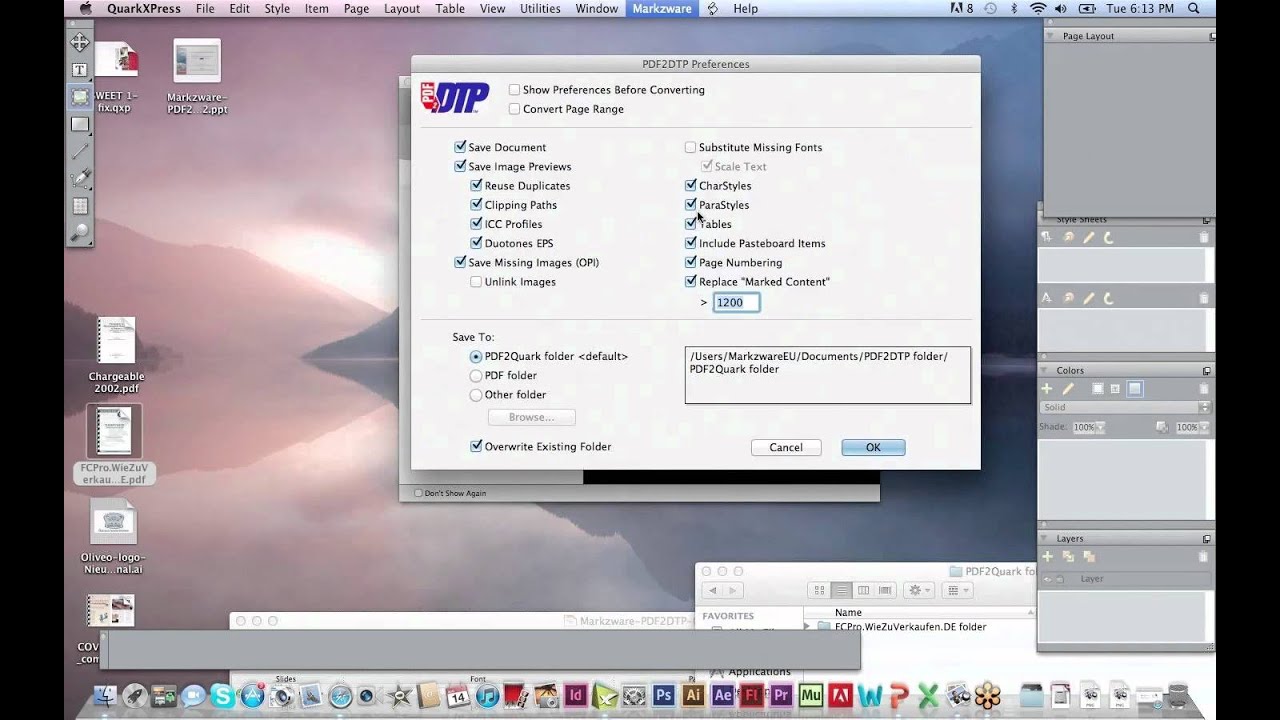This screenshot has height=720, width=1280.
Task: Expand FCPro.WieZuVerkaufen.DE folder in Finder
Action: (x=807, y=627)
